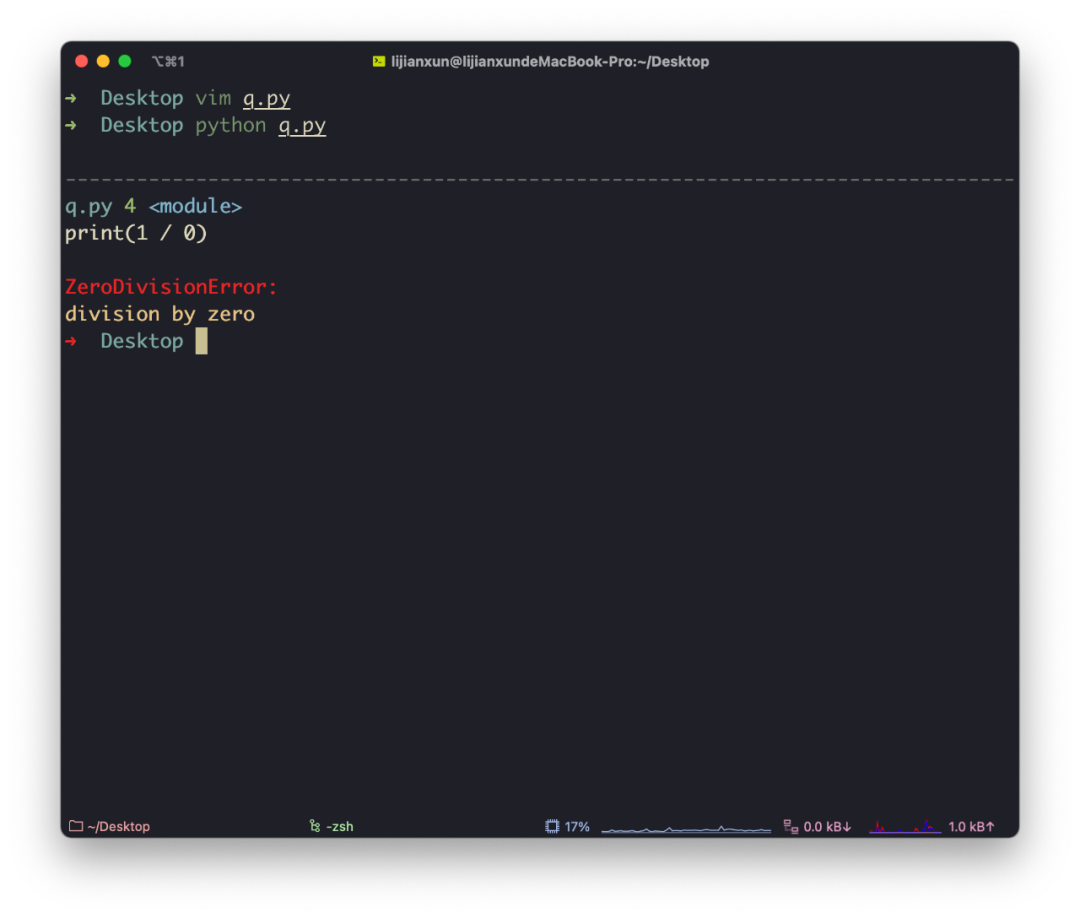Open the q.py link after the vim command
This screenshot has height=918, width=1080.
[x=266, y=97]
